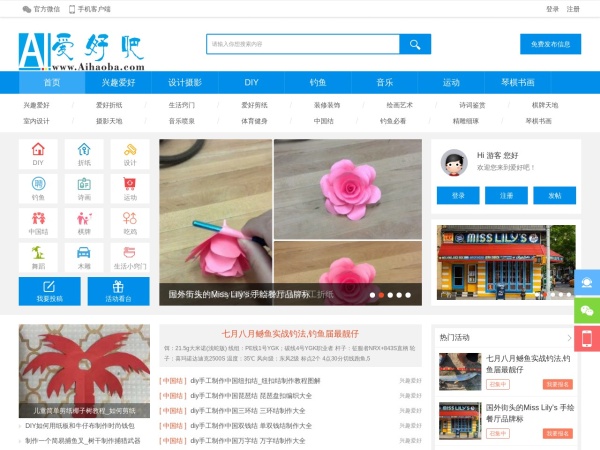Viewport: 600px width, 450px height.
Task: Click the 活动看台 gift button
Action: coord(119,291)
